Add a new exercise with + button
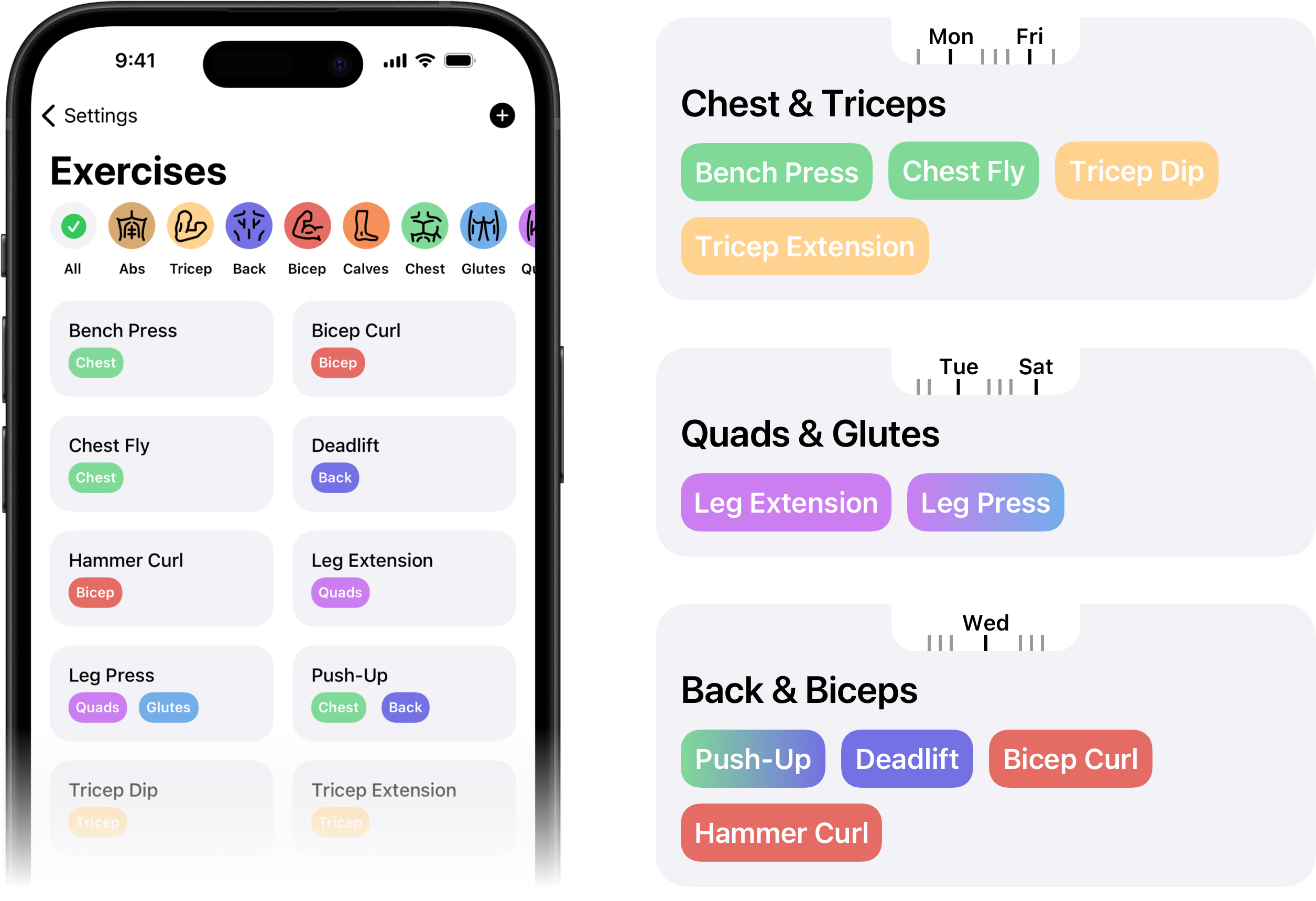 click(502, 115)
